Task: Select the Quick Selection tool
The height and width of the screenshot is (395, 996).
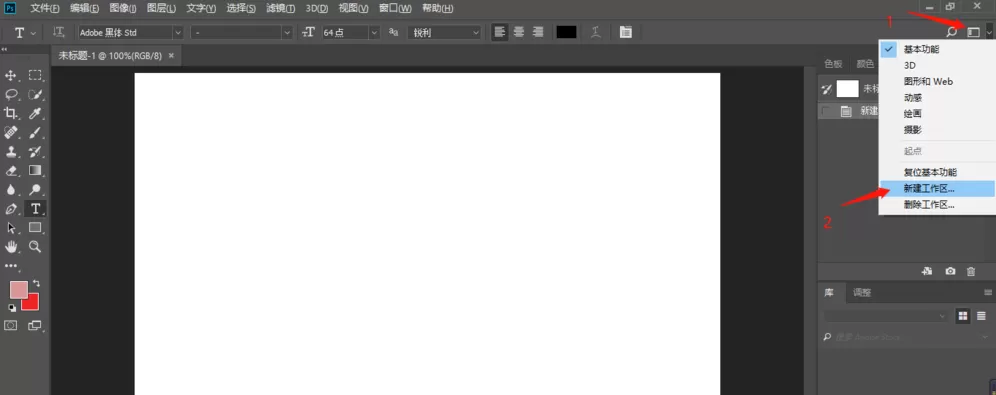Action: [x=36, y=95]
